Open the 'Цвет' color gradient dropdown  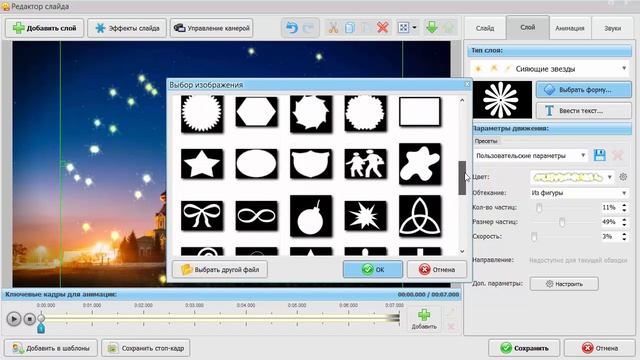click(x=573, y=177)
